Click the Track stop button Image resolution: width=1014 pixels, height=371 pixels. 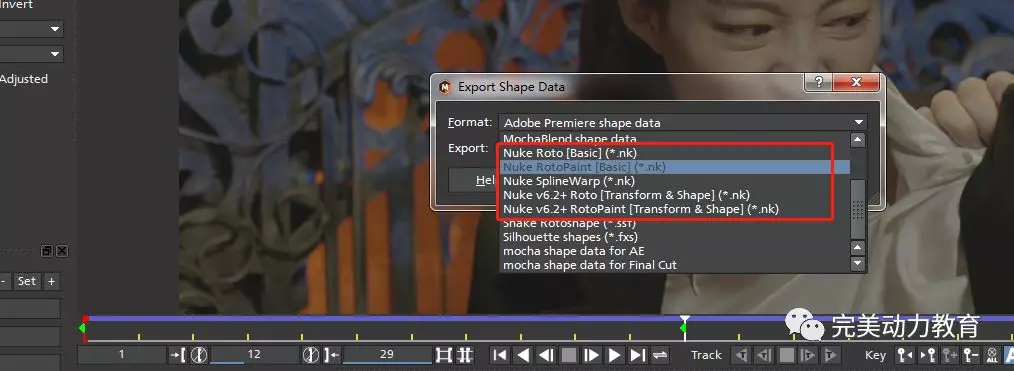pyautogui.click(x=786, y=355)
